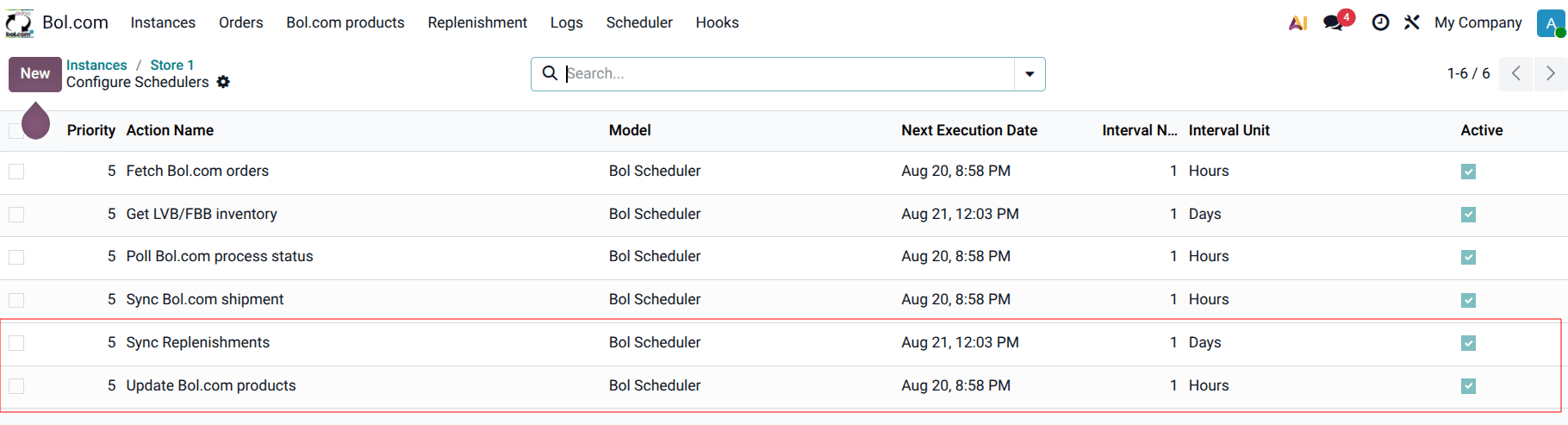Viewport: 1568px width, 425px height.
Task: Open the Scheduler menu
Action: (x=639, y=22)
